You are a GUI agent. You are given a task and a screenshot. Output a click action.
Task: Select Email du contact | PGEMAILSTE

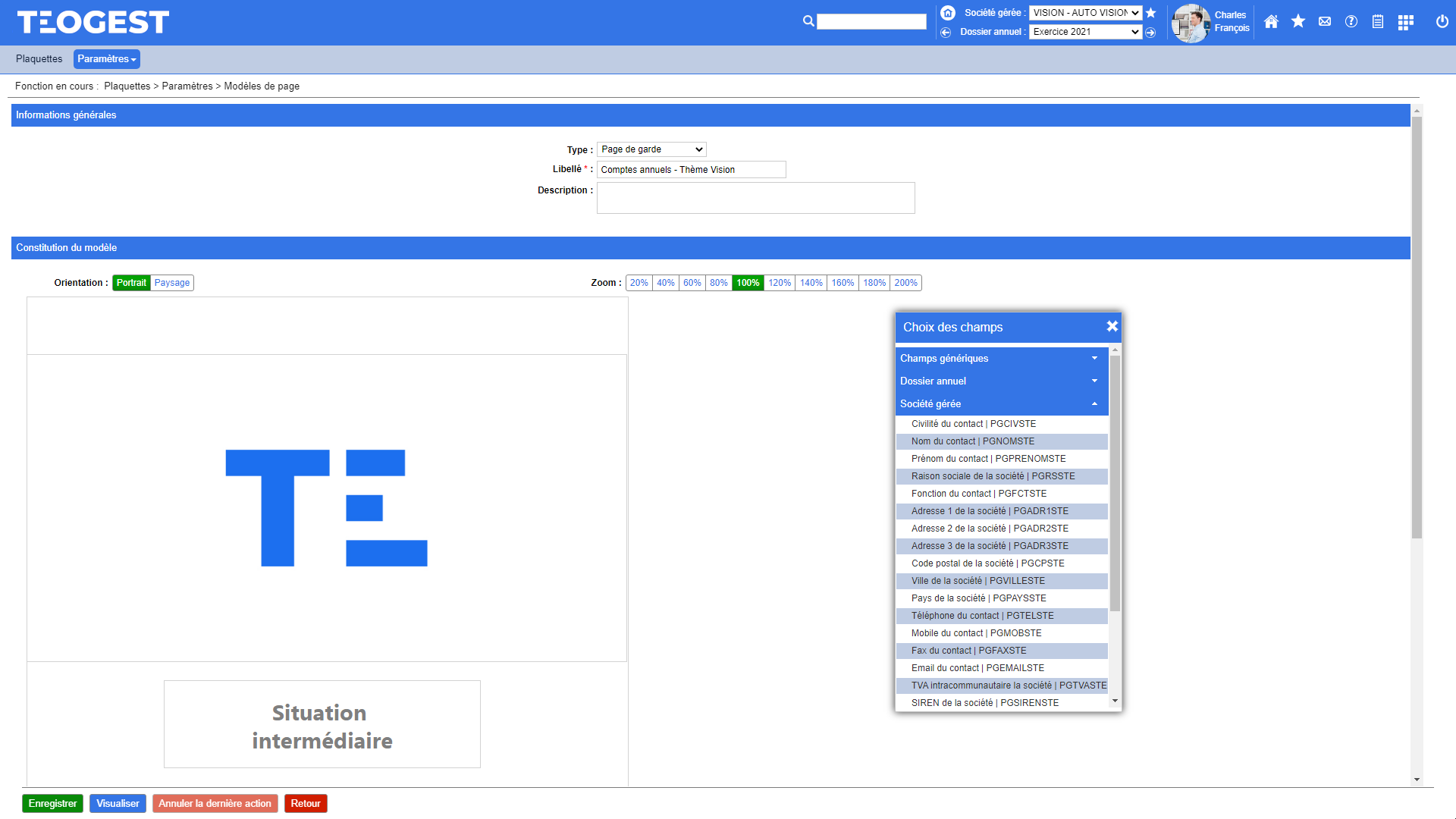(1002, 668)
